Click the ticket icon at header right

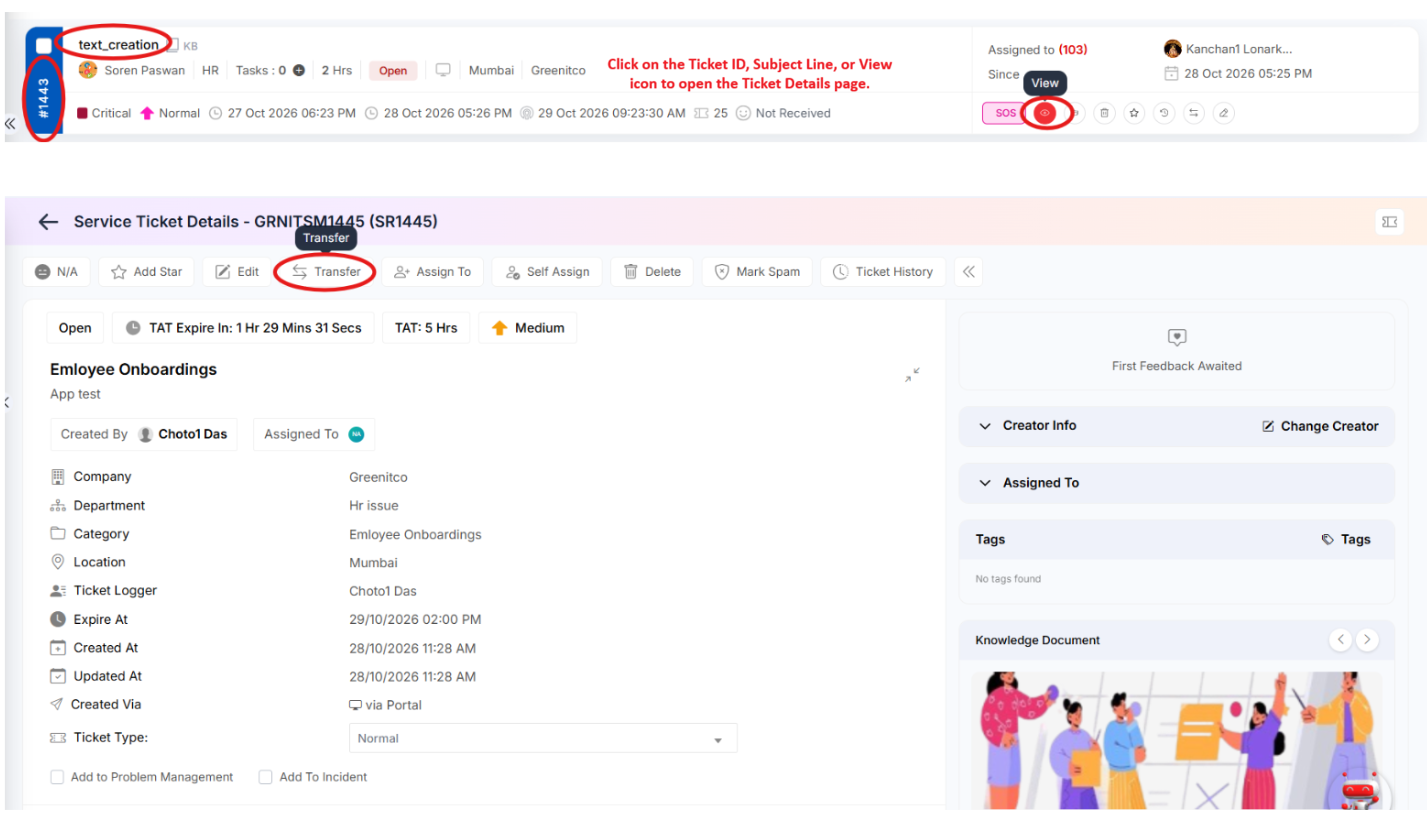pos(1388,222)
